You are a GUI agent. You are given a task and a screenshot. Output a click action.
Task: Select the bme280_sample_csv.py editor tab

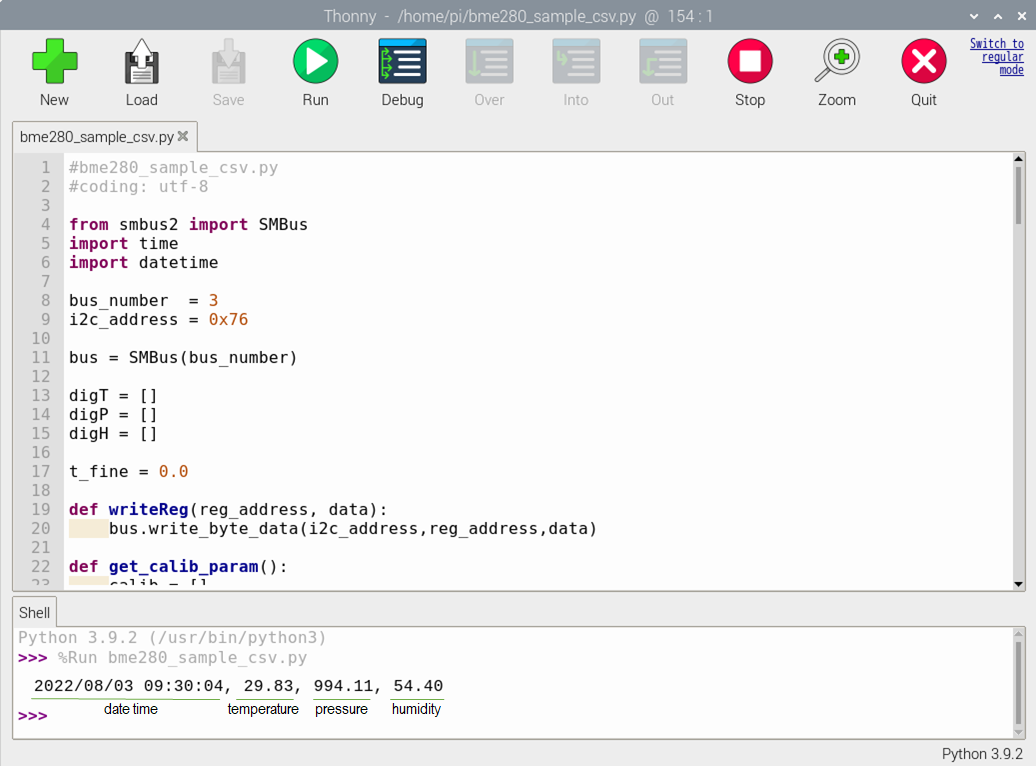(95, 137)
